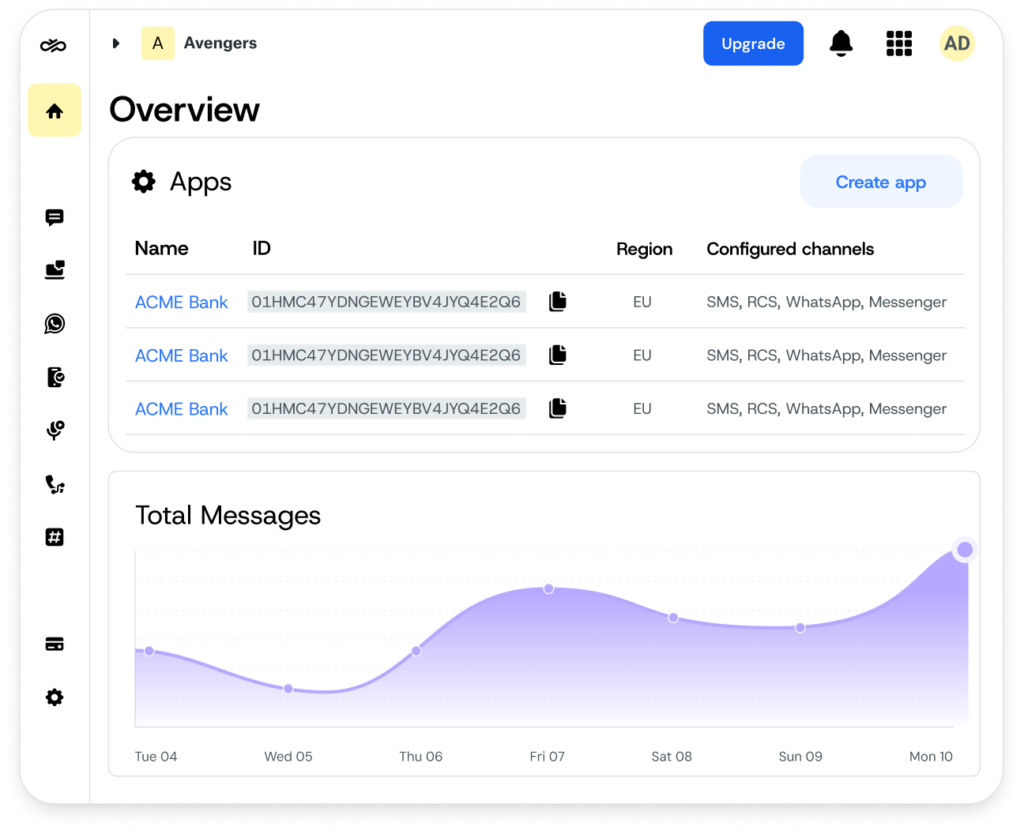Open the WhatsApp sidebar icon
This screenshot has width=1024, height=827.
54,323
